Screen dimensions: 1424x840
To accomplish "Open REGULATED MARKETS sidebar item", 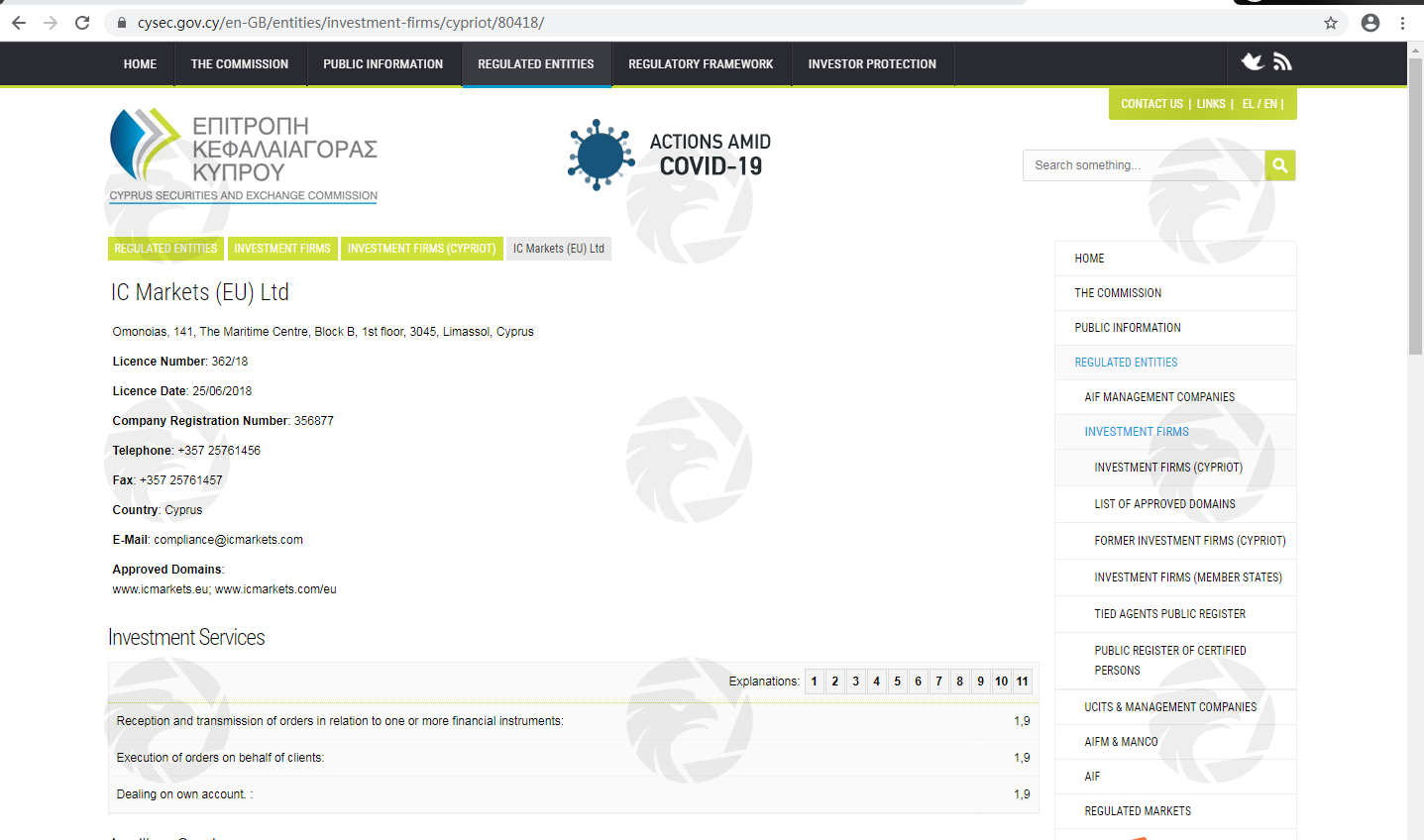I will click(x=1175, y=811).
